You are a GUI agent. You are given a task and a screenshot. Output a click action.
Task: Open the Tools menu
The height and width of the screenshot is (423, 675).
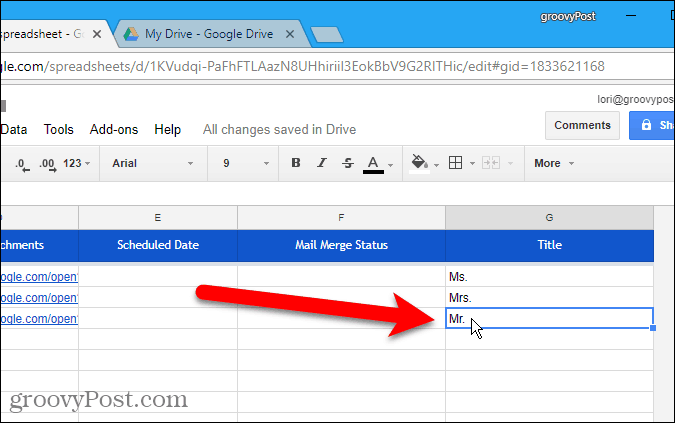point(59,130)
